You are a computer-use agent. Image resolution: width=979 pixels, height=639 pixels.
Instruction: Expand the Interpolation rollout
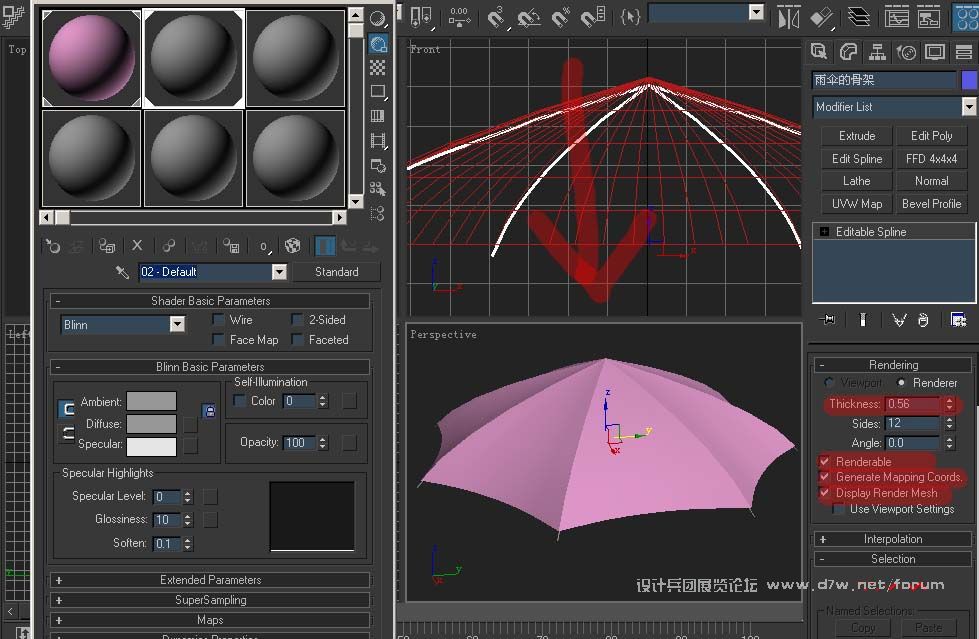pyautogui.click(x=893, y=539)
